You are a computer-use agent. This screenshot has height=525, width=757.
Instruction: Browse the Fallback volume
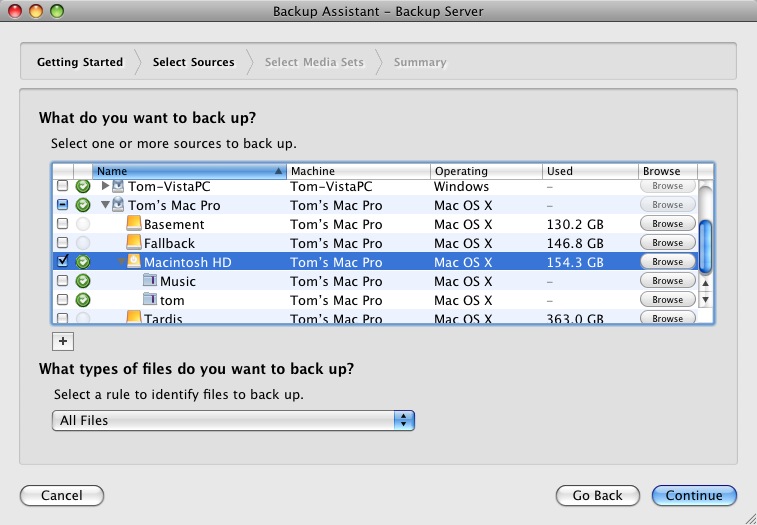pos(668,242)
